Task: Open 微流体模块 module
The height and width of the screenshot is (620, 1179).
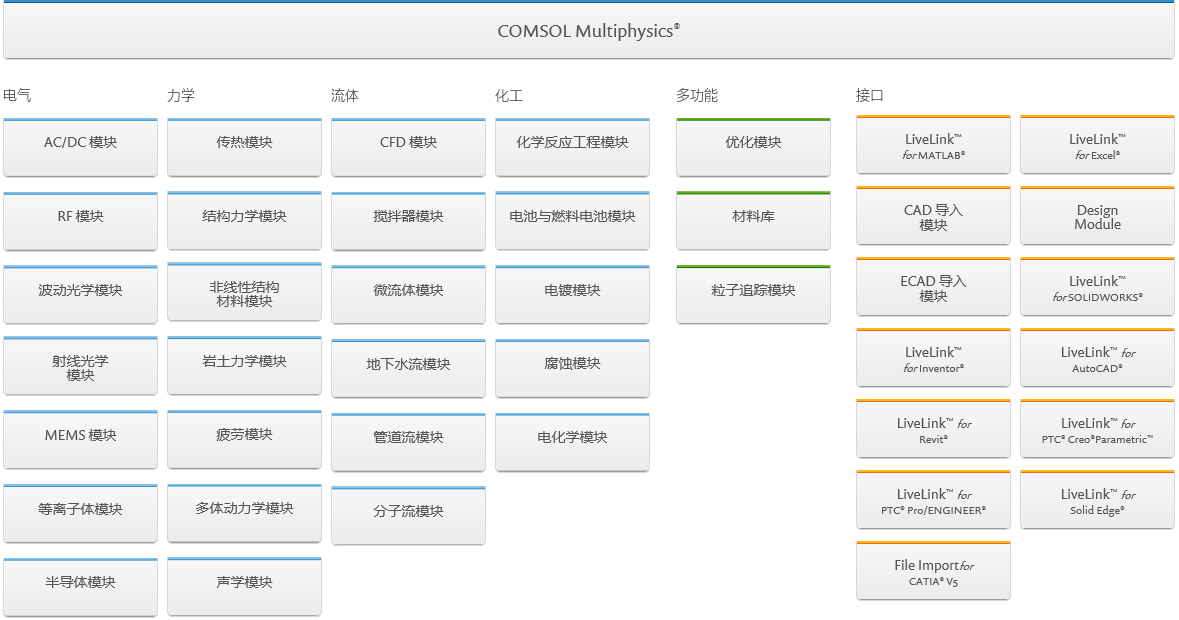Action: pos(408,291)
